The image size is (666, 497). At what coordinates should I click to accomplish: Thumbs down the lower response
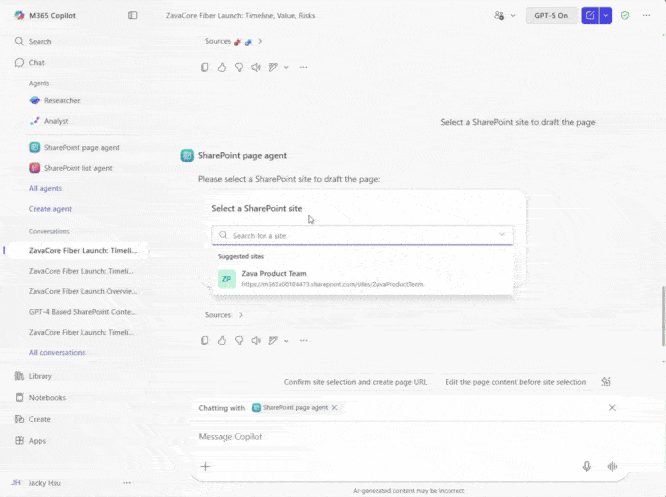point(239,340)
